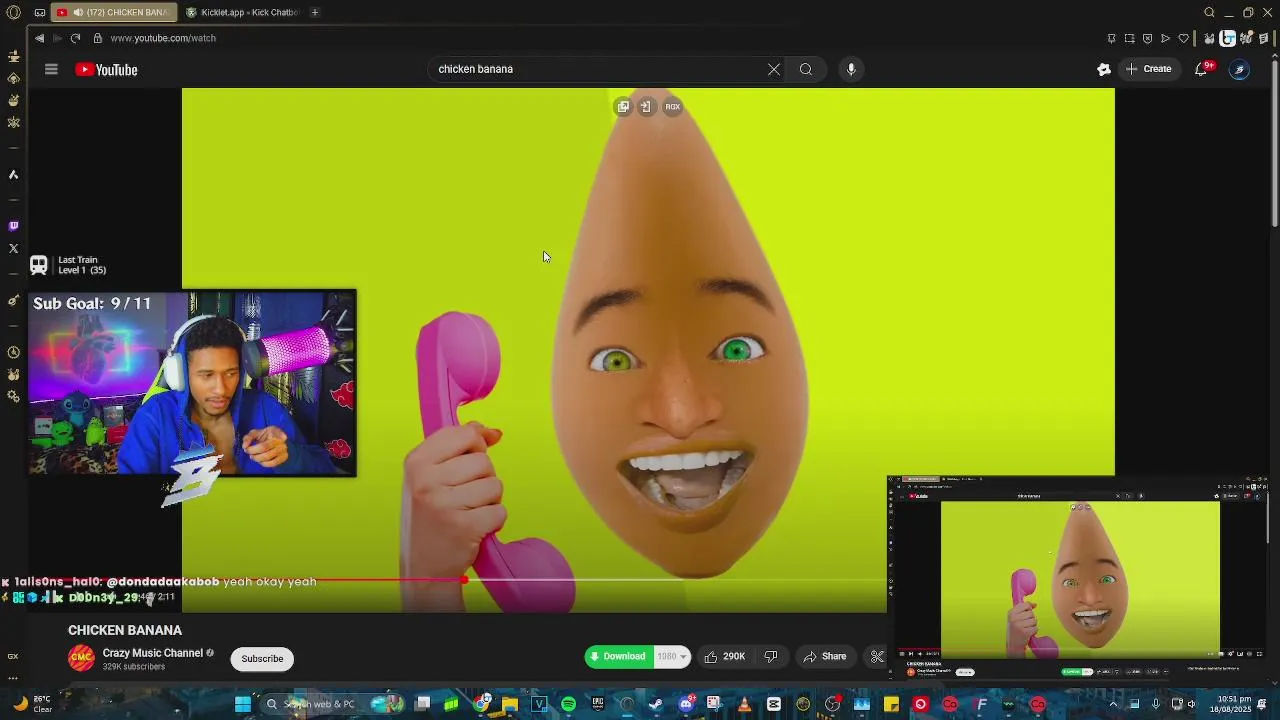Open the tab islands workspace icon
Viewport: 1280px width, 720px height.
click(x=39, y=12)
